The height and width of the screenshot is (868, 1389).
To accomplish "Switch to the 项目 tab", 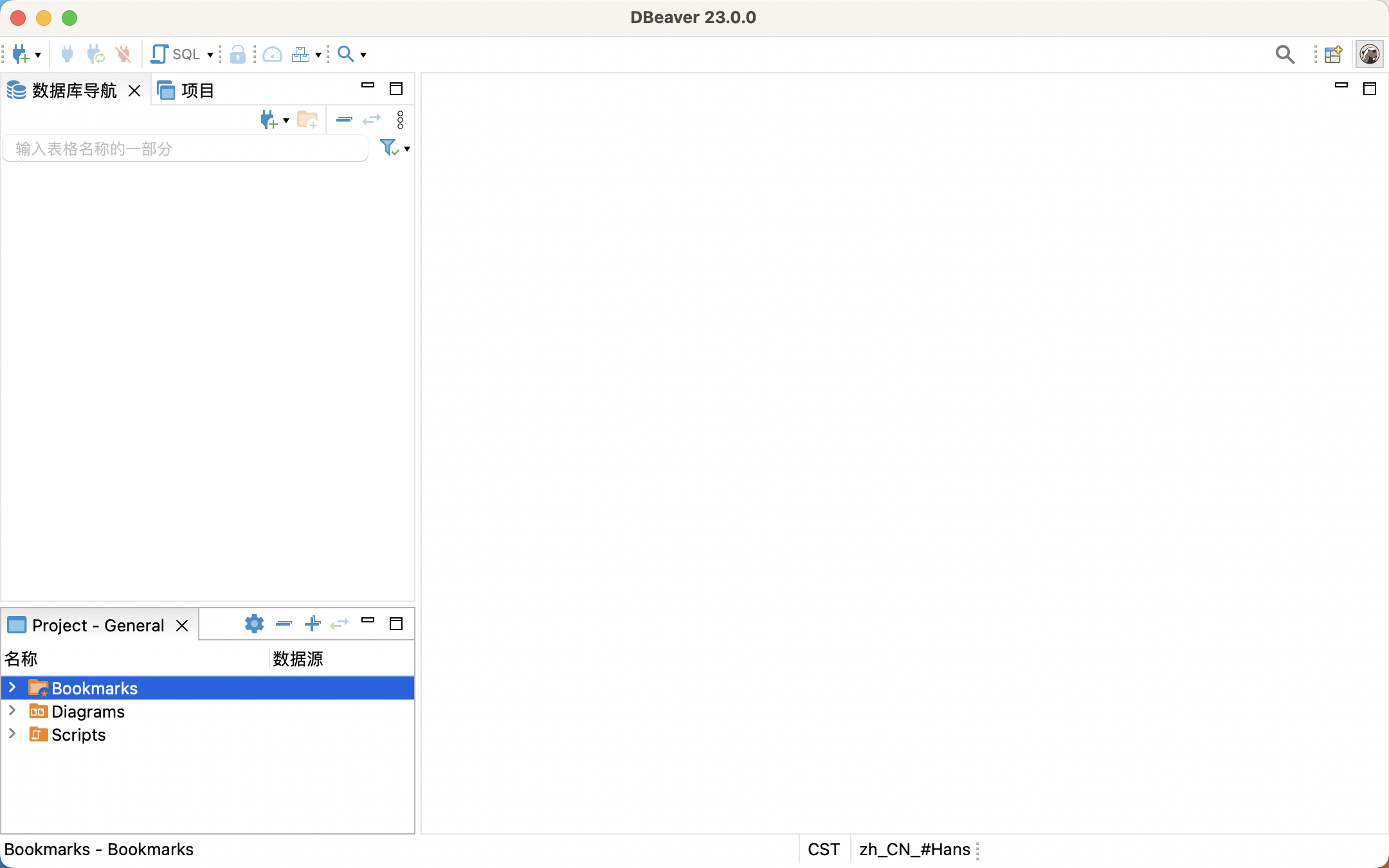I will pyautogui.click(x=186, y=91).
